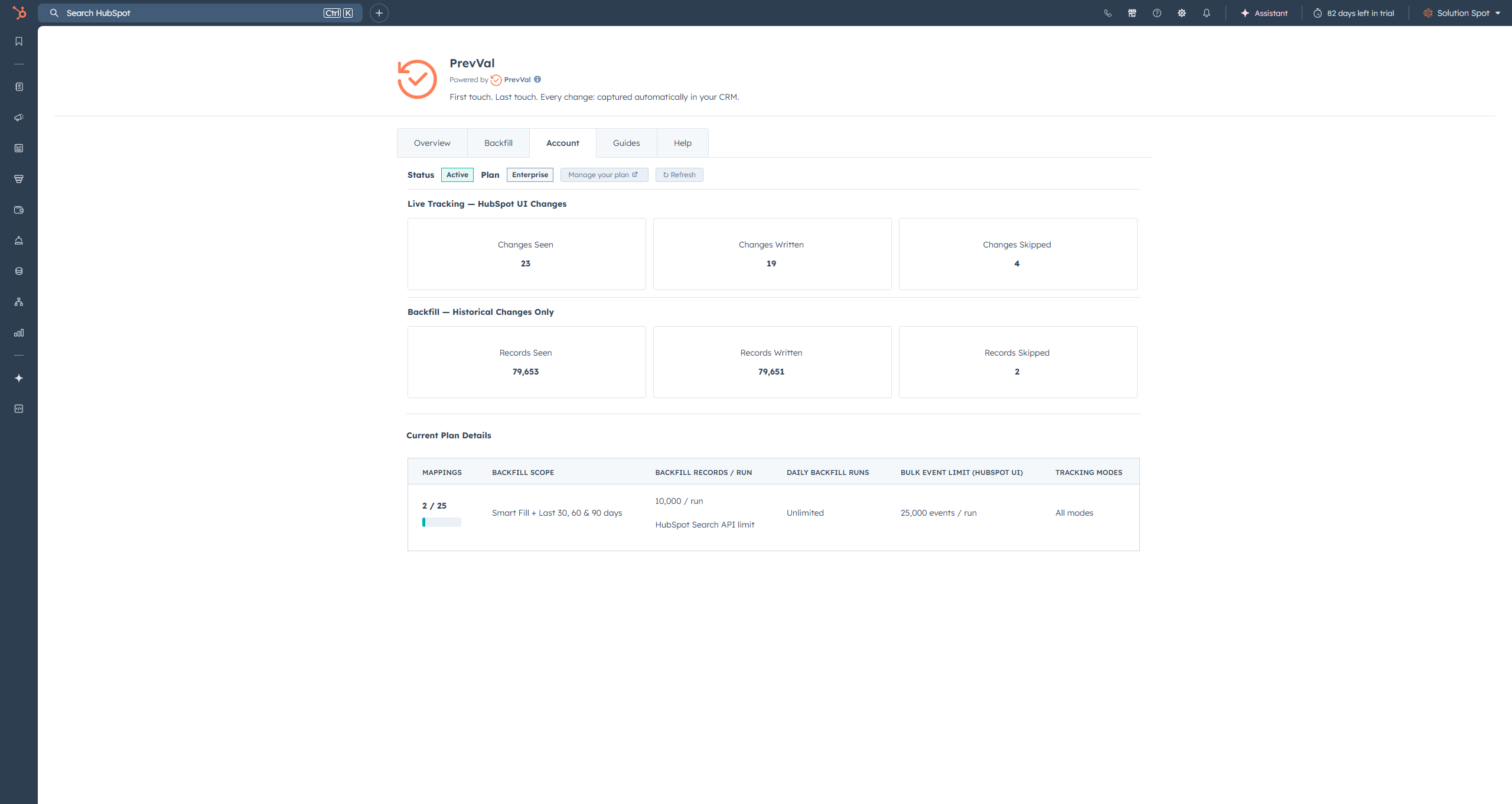Image resolution: width=1512 pixels, height=804 pixels.
Task: Switch to the Guides tab
Action: (x=626, y=143)
